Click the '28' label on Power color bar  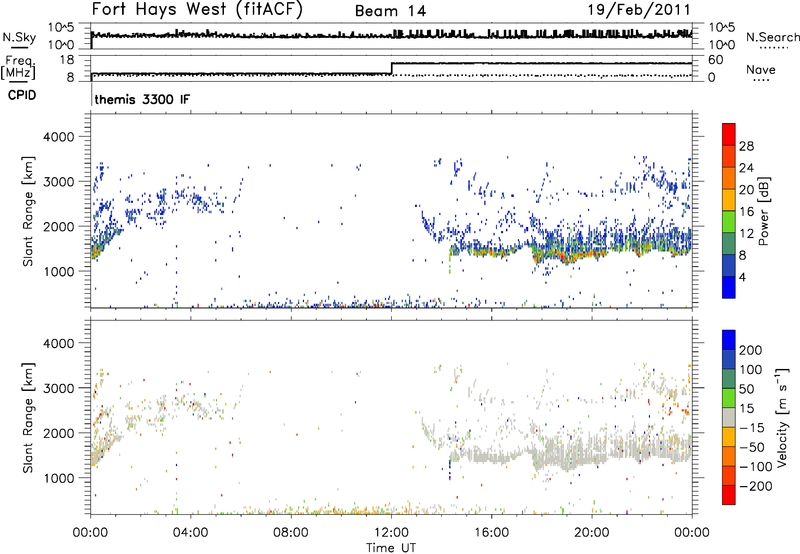pos(746,146)
